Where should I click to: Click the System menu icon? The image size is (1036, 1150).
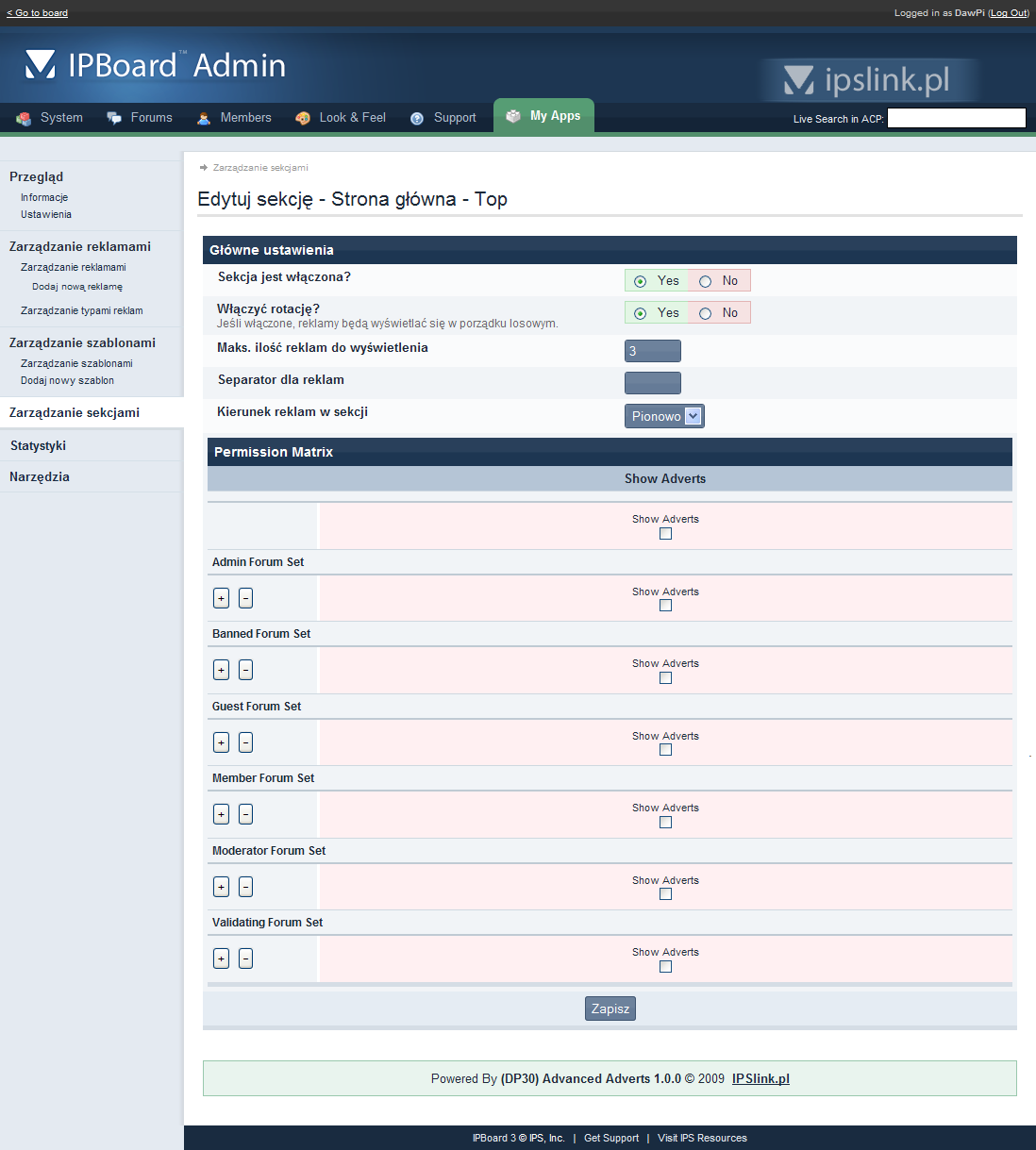(24, 118)
